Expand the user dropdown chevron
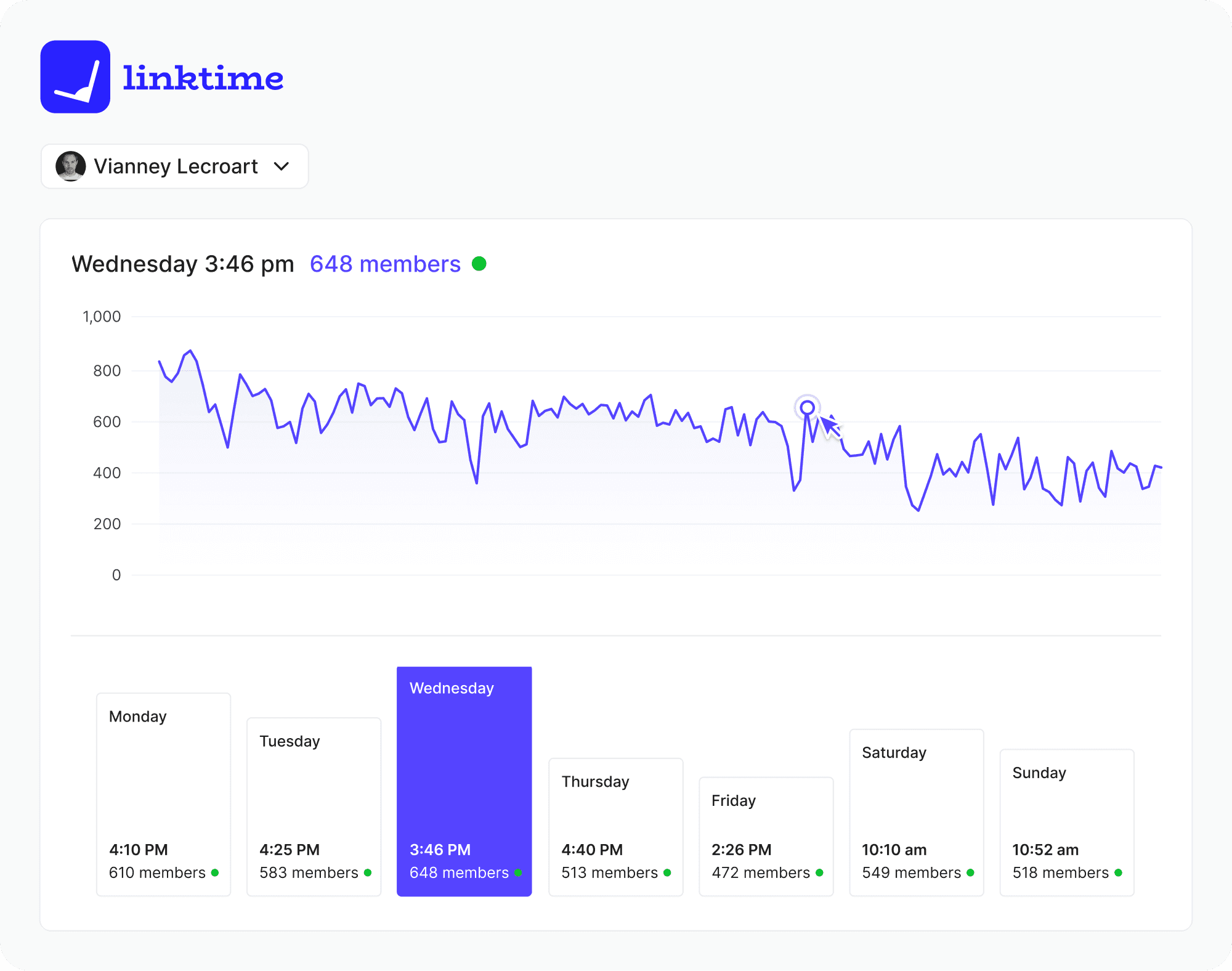This screenshot has width=1232, height=971. [x=282, y=166]
